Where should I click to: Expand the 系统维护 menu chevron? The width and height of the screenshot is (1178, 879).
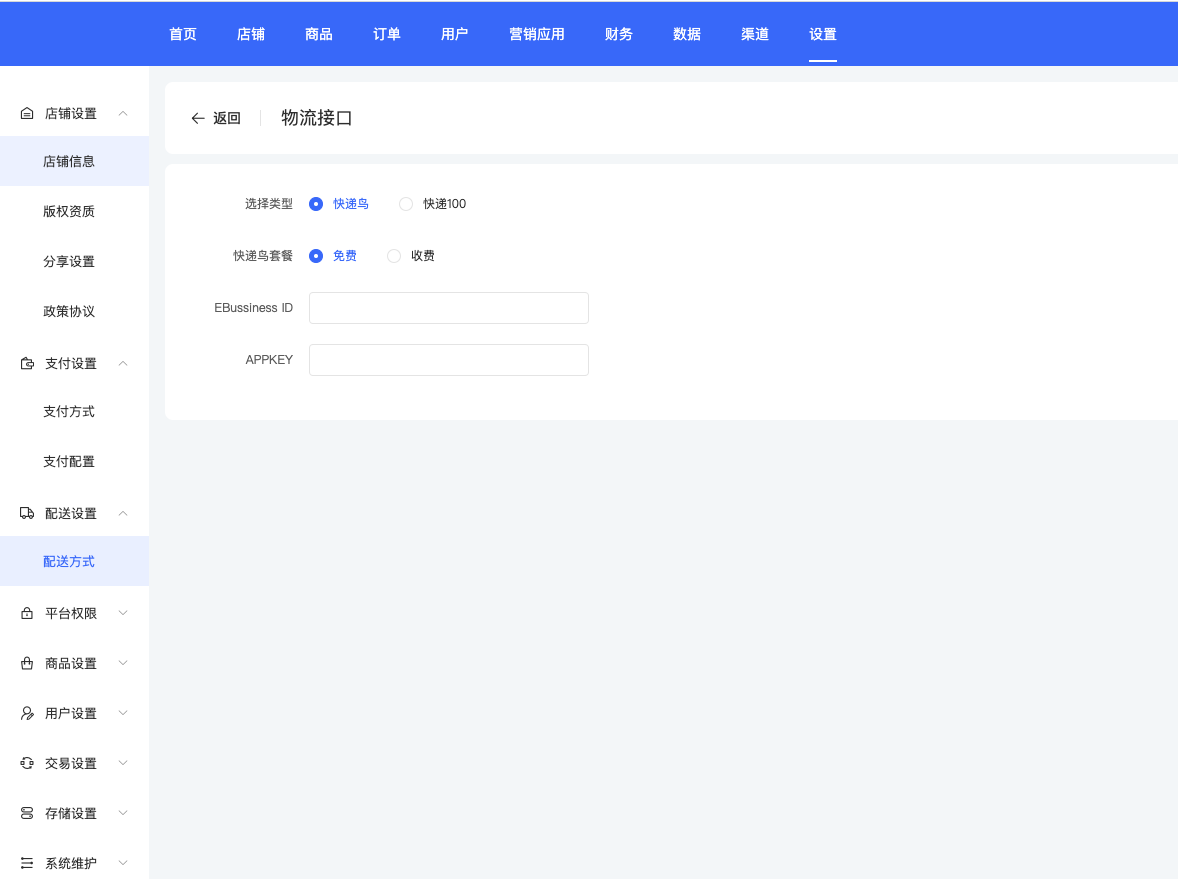tap(123, 863)
